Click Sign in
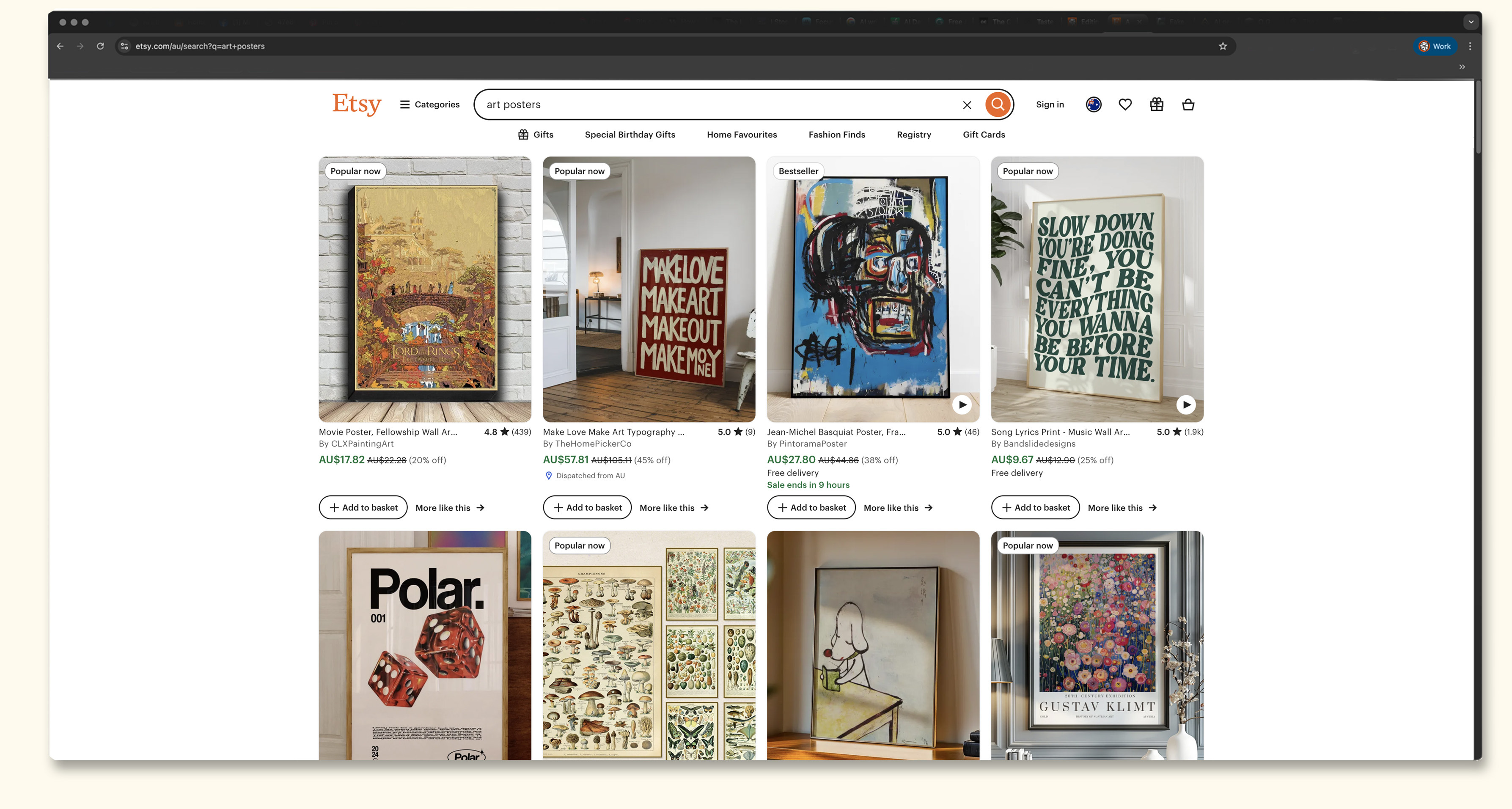The width and height of the screenshot is (1512, 809). (1050, 105)
